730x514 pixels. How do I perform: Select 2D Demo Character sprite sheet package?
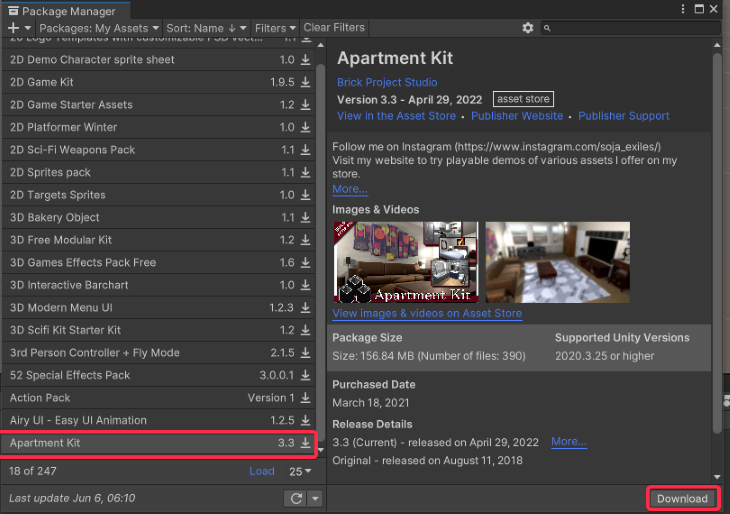pyautogui.click(x=158, y=60)
